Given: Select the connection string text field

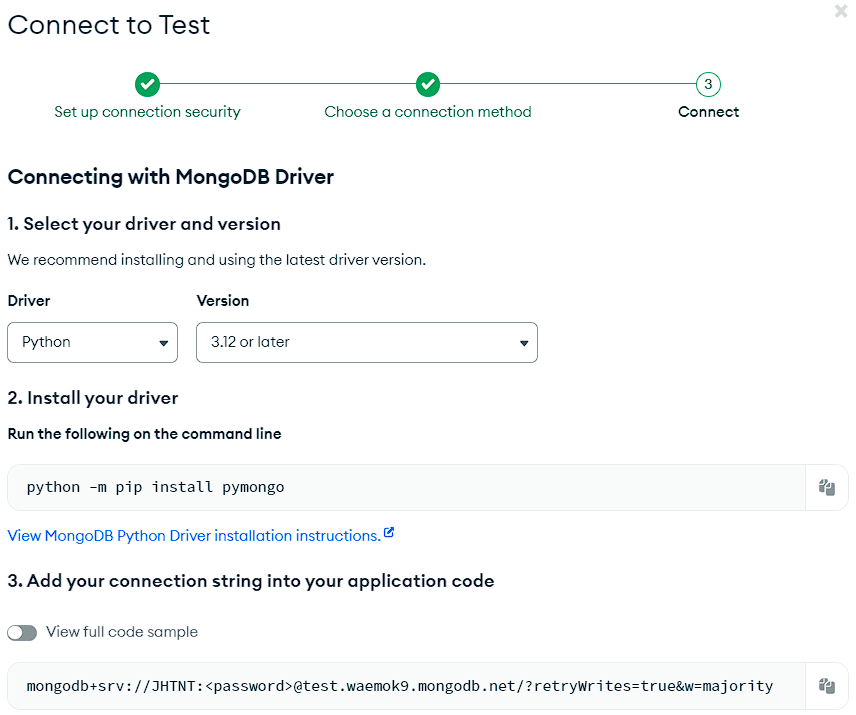Looking at the screenshot, I should point(400,686).
